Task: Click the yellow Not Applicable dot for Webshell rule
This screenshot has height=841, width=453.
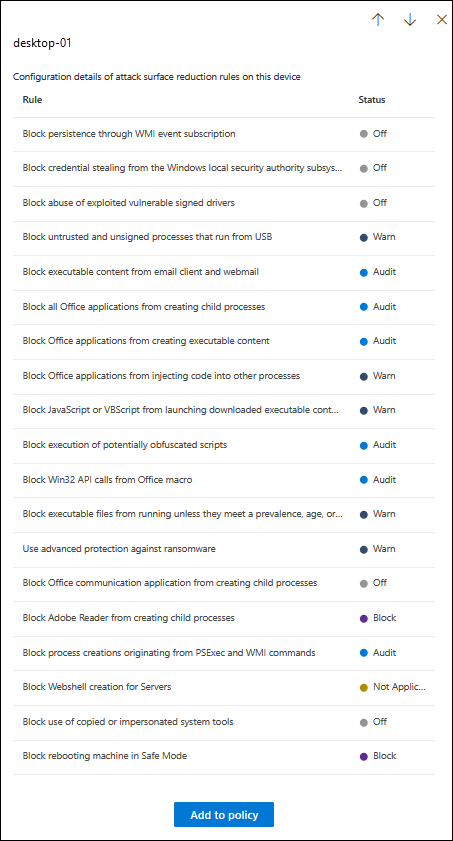Action: coord(364,687)
